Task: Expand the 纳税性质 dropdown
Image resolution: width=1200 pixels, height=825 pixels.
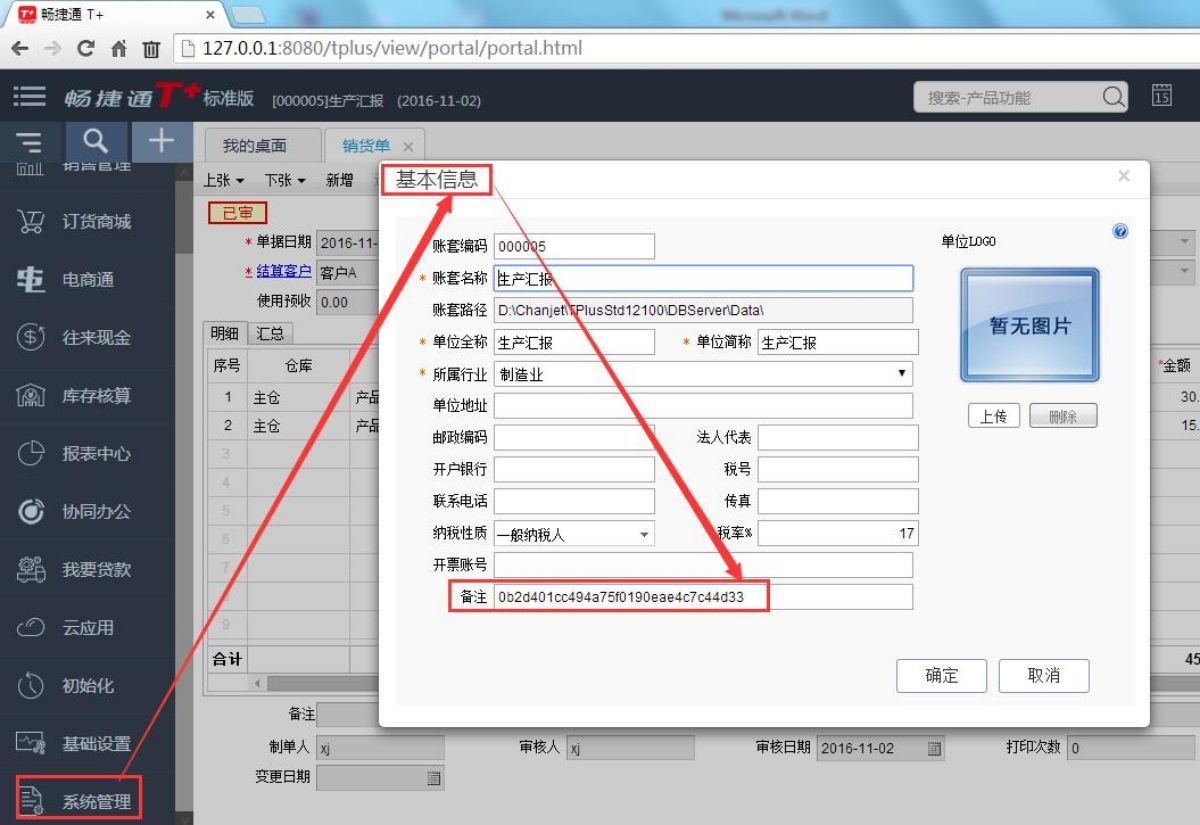Action: pos(645,535)
